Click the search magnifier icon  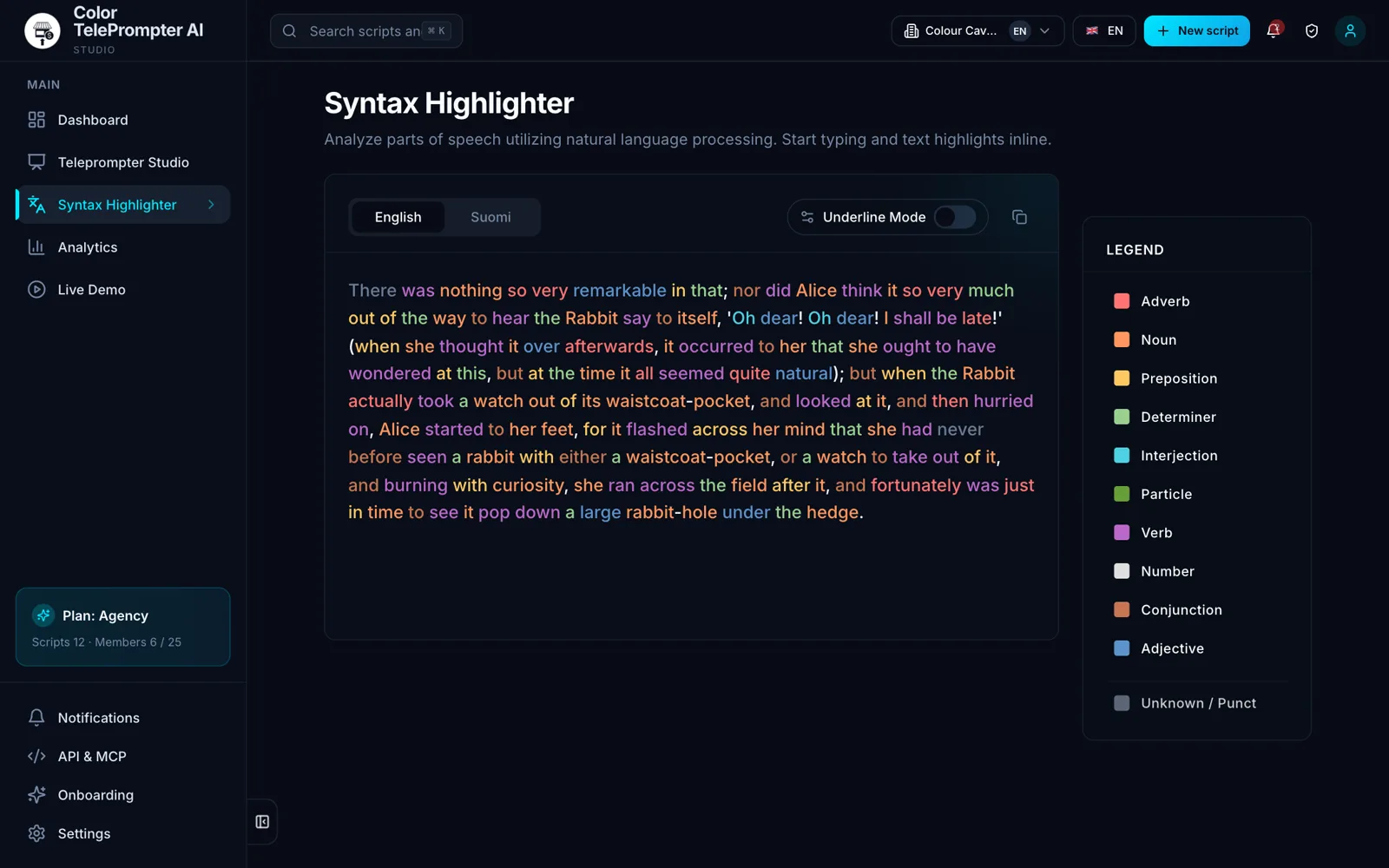(x=290, y=31)
